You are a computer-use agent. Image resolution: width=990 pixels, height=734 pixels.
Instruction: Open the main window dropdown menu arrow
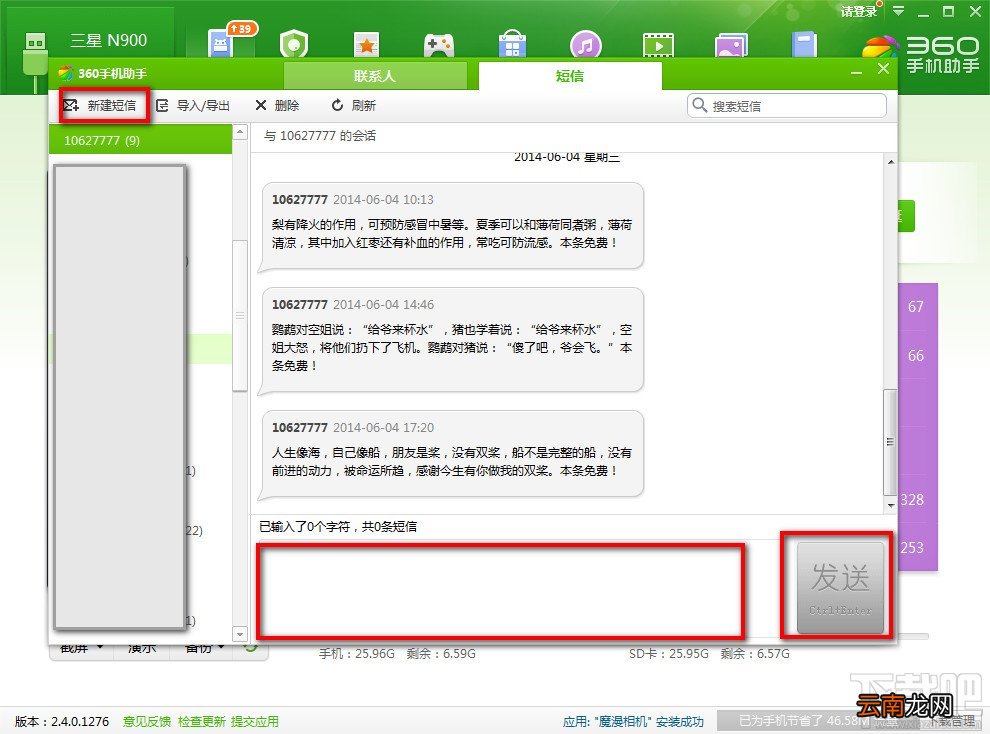898,11
